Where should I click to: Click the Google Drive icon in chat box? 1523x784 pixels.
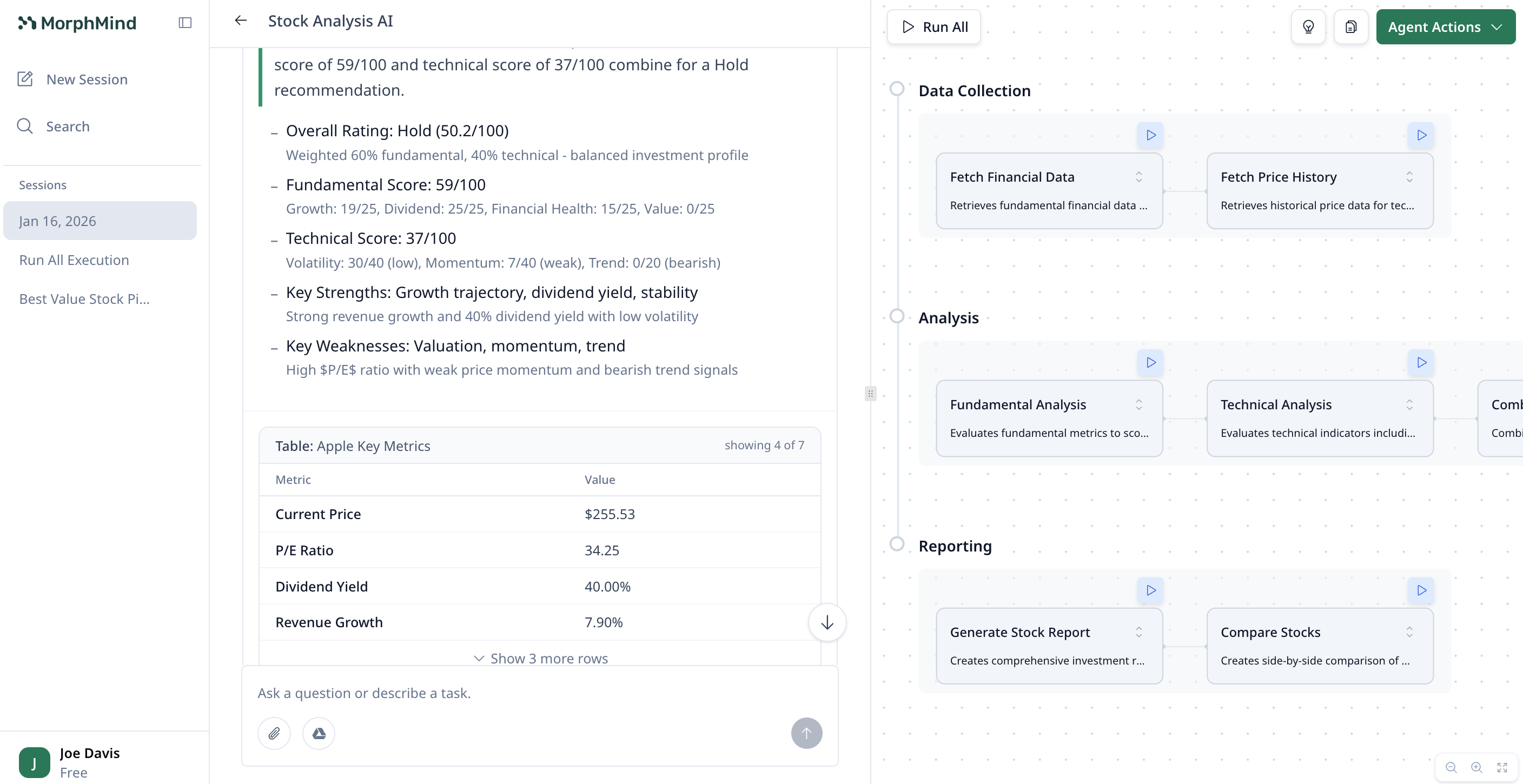[x=319, y=733]
